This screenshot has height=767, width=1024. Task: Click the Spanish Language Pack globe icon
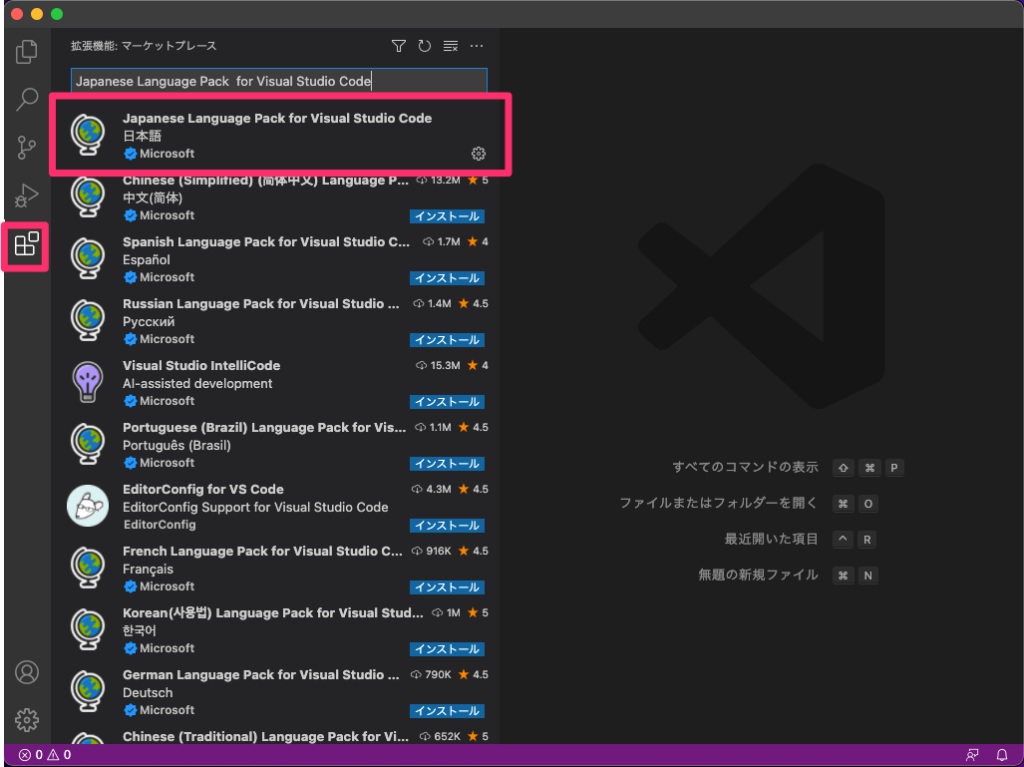point(88,259)
